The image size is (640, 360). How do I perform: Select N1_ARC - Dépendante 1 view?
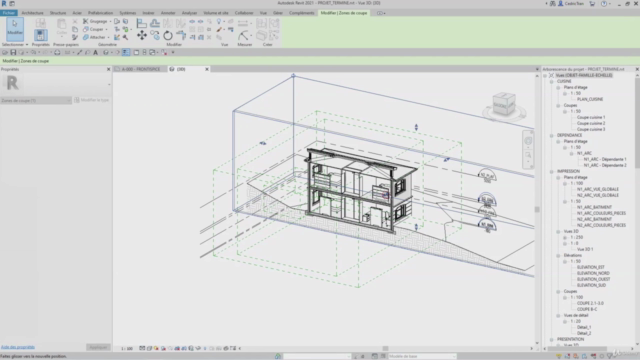click(605, 159)
